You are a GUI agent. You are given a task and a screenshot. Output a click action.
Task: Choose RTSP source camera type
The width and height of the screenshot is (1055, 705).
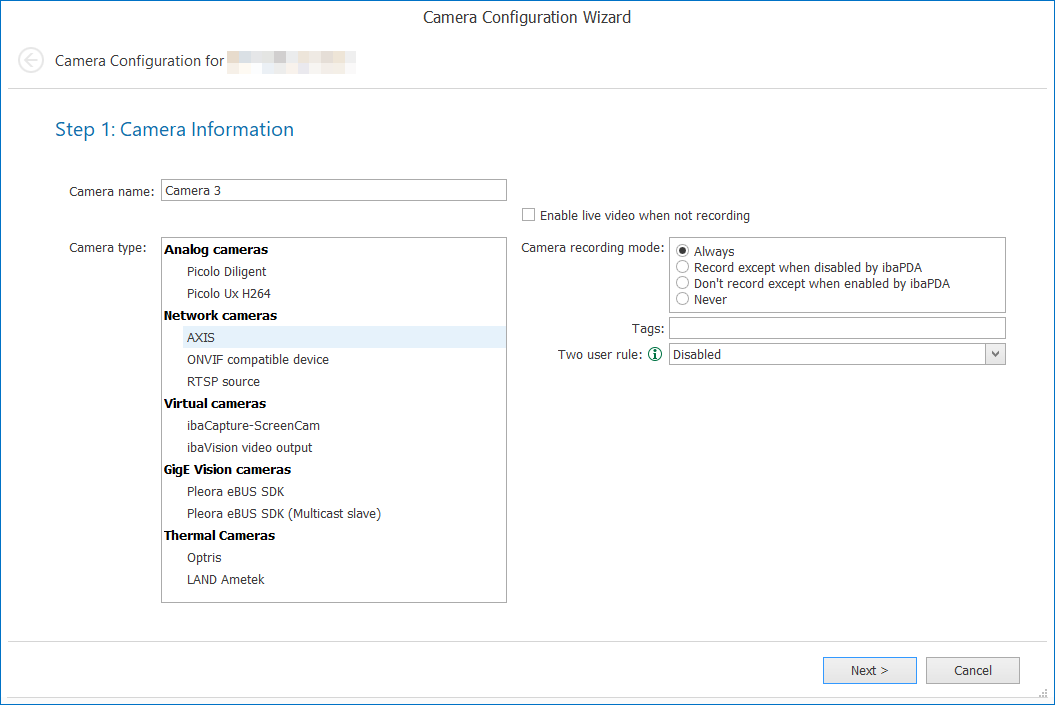coord(223,382)
